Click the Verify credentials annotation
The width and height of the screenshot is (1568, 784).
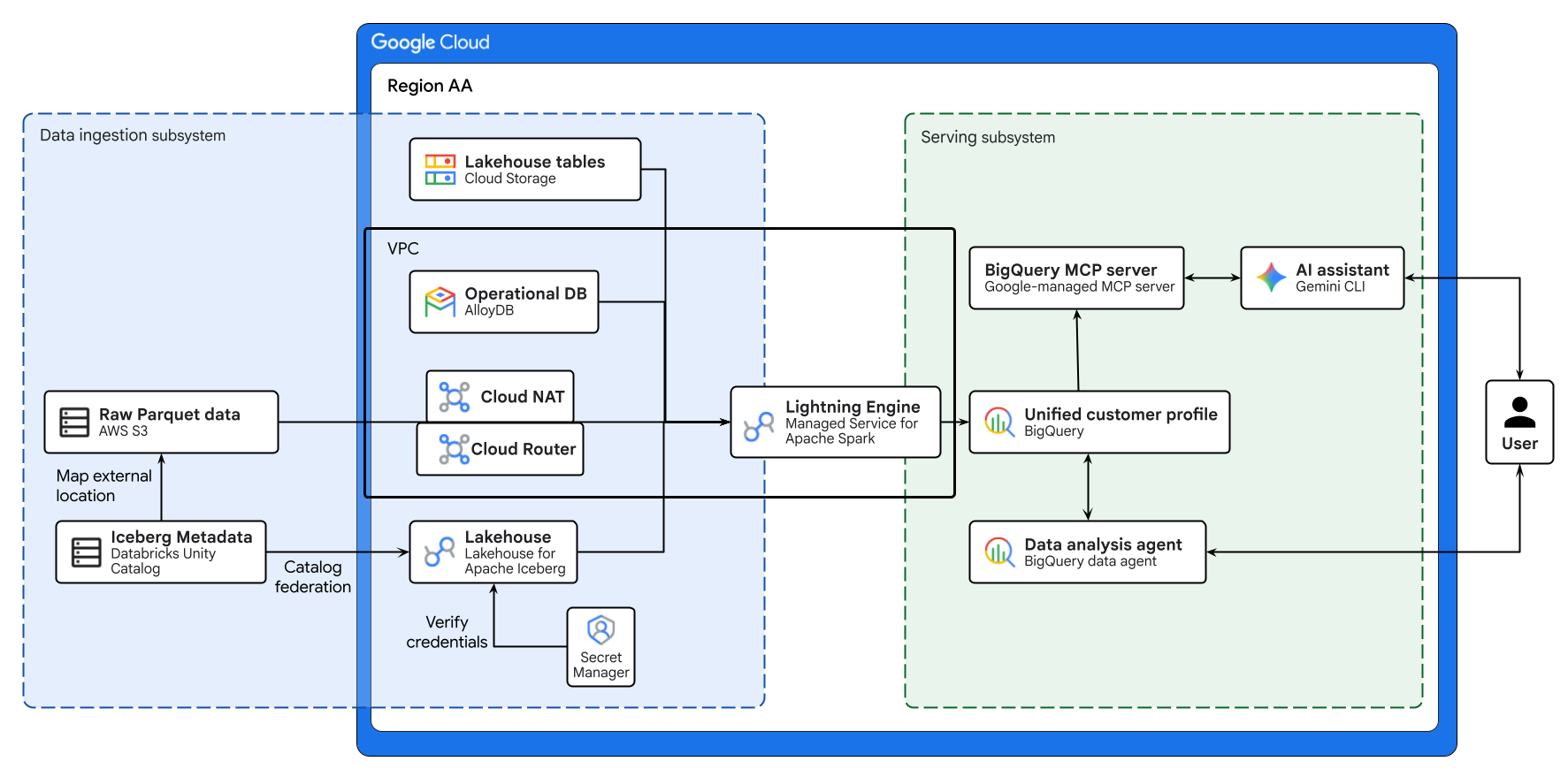click(x=447, y=632)
